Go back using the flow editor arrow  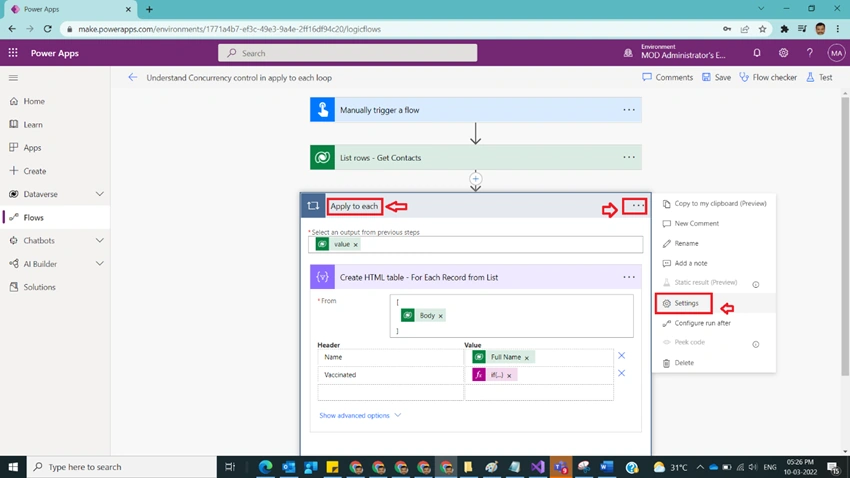tap(133, 77)
